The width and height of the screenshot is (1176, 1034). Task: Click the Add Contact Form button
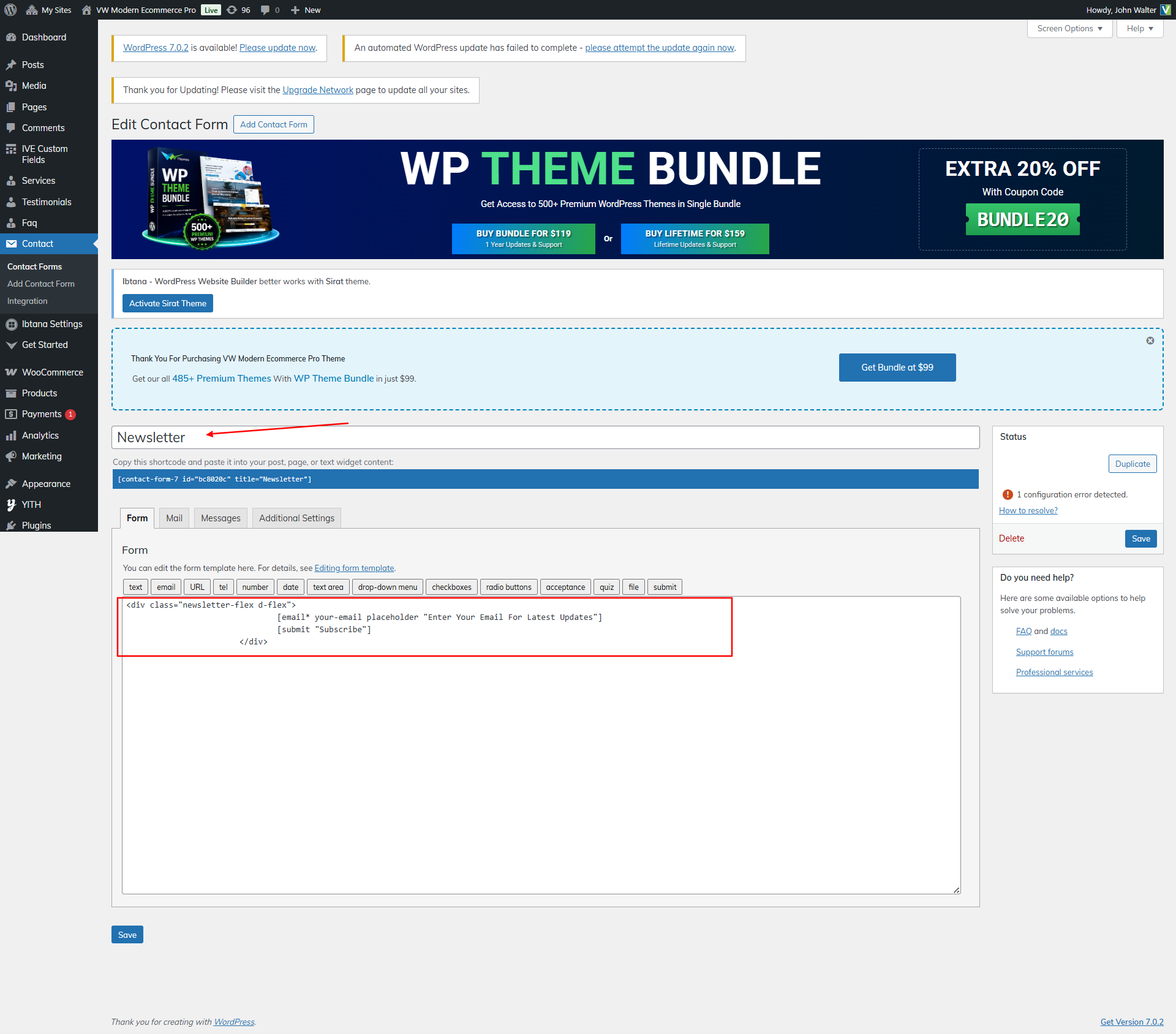(x=274, y=124)
